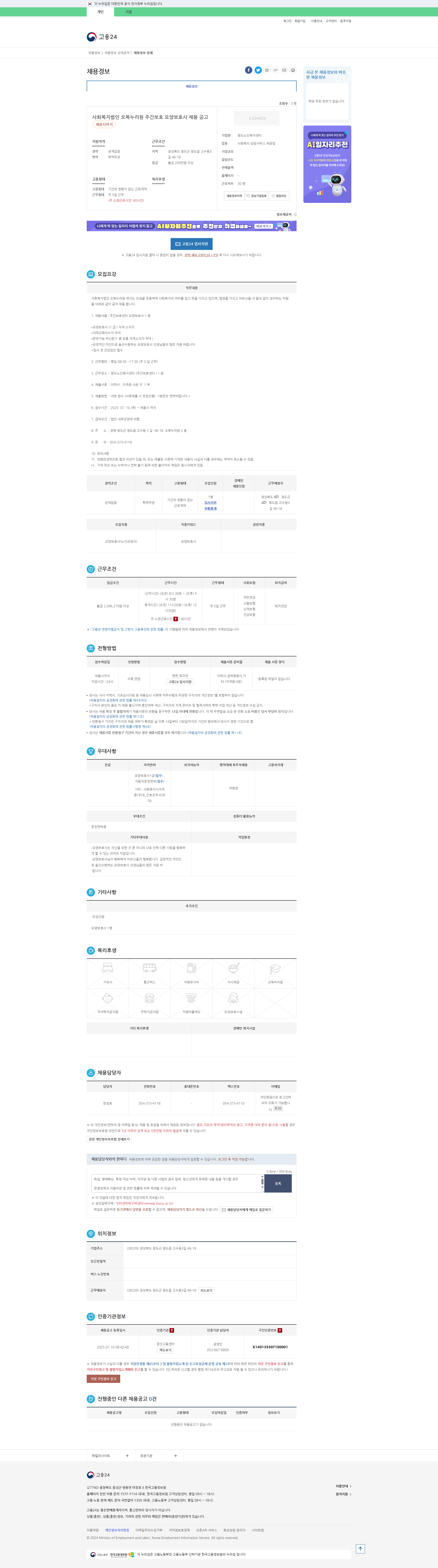Open 관련 개인정보보호법 상세보기 button
The image size is (438, 1568).
[x=109, y=1139]
